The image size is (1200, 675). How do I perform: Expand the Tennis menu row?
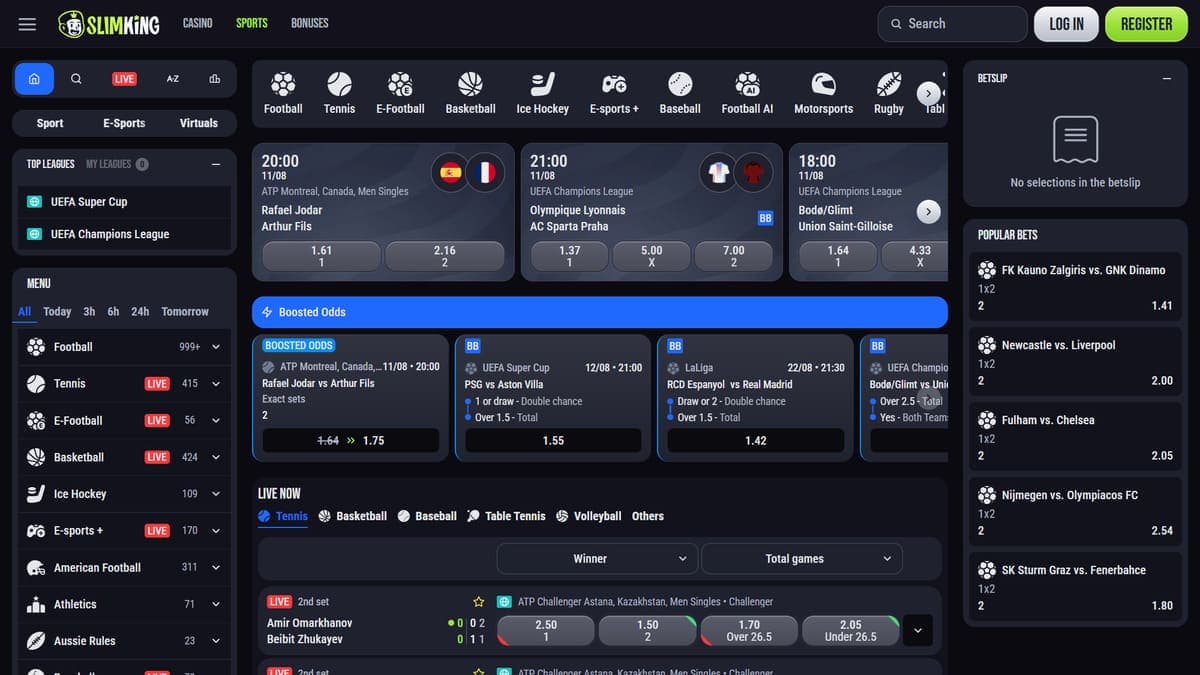(x=124, y=384)
